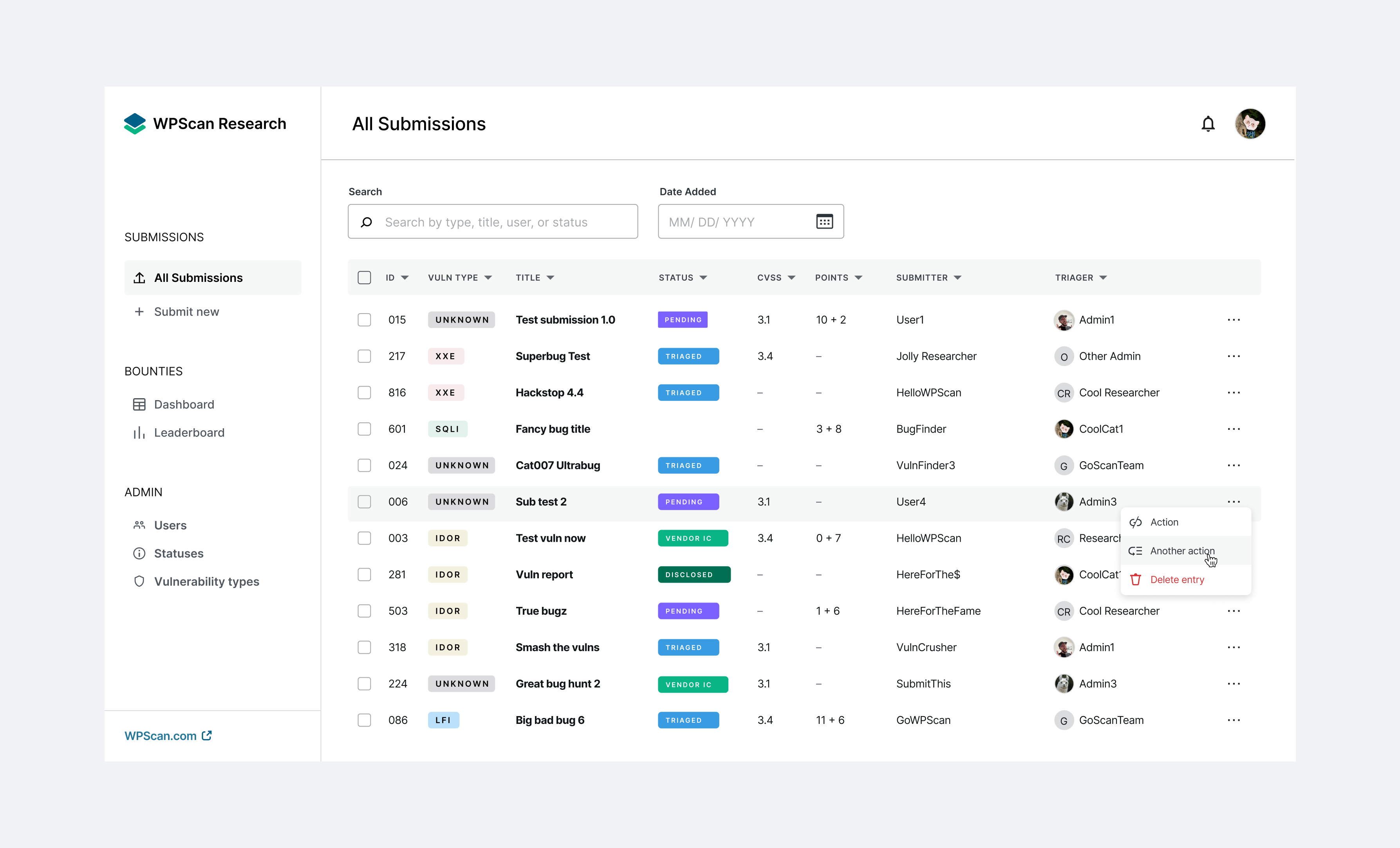Check the box for submission 015

point(364,320)
